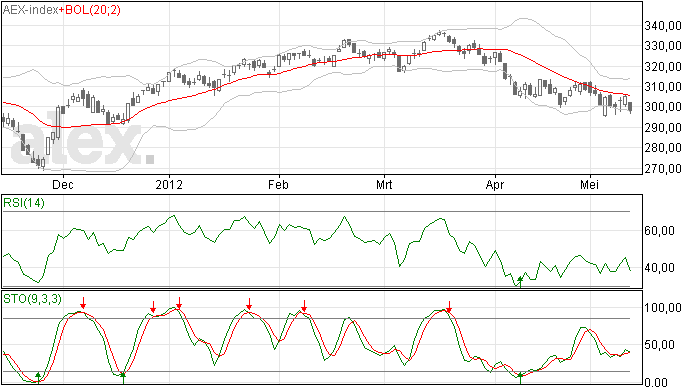This screenshot has height=387, width=690.
Task: Select the STO(9,3,3) indicator label
Action: click(32, 299)
